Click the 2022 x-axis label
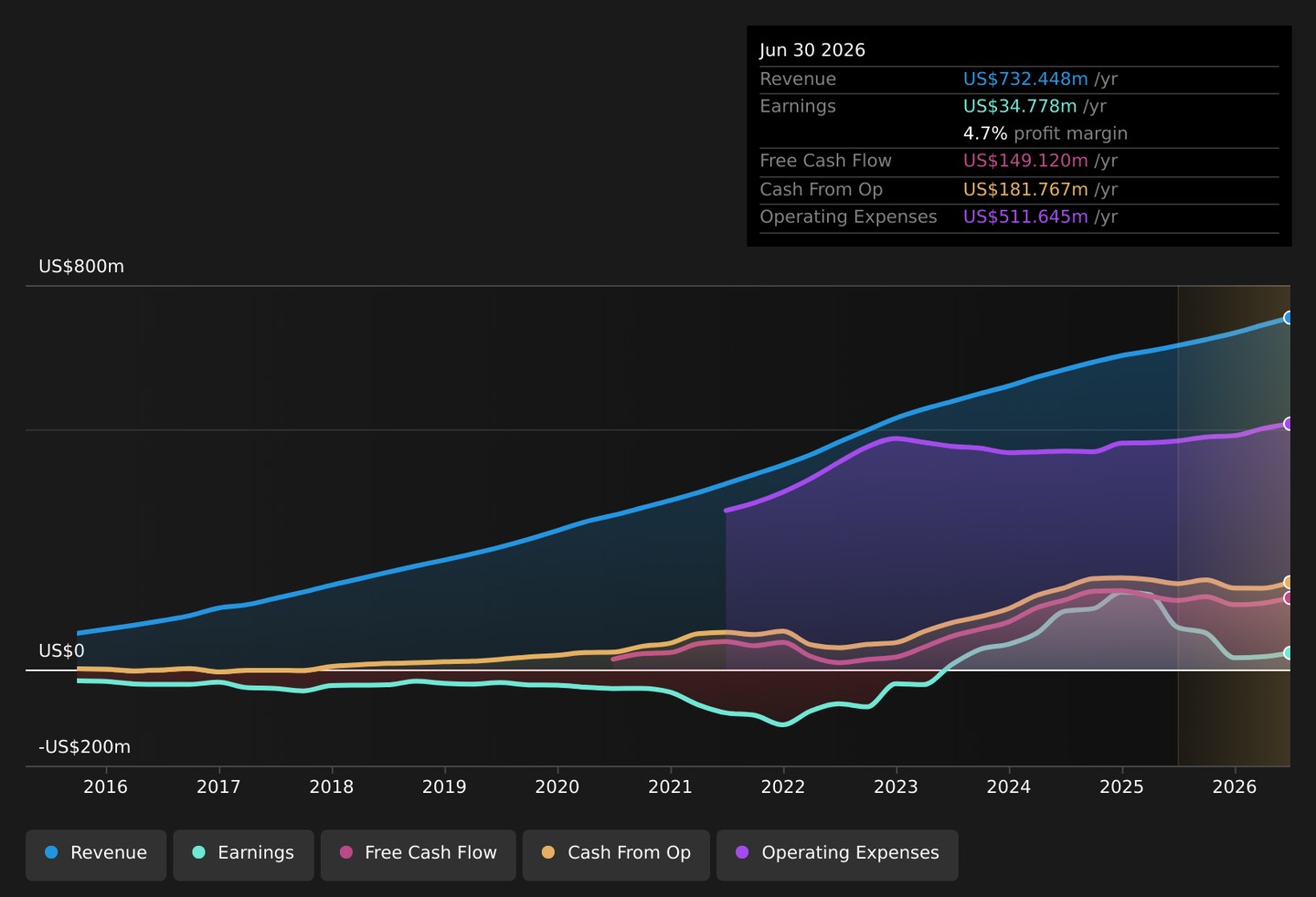 pos(783,787)
